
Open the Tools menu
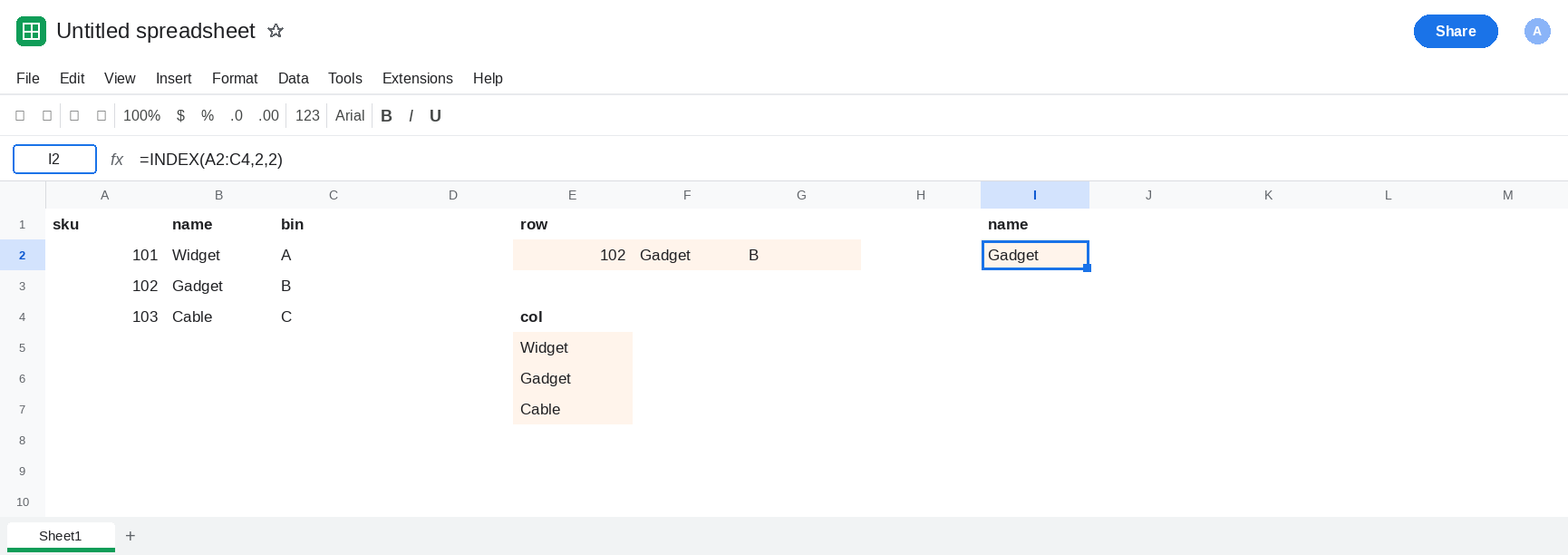click(x=345, y=78)
